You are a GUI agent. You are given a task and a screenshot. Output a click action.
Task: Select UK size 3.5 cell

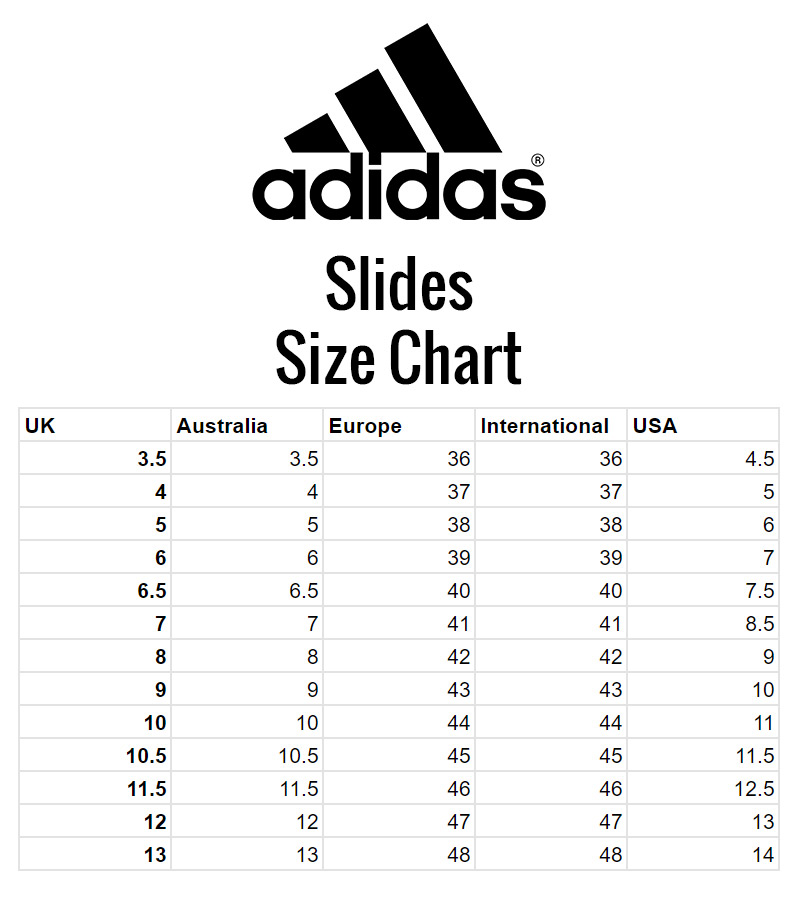pyautogui.click(x=95, y=459)
